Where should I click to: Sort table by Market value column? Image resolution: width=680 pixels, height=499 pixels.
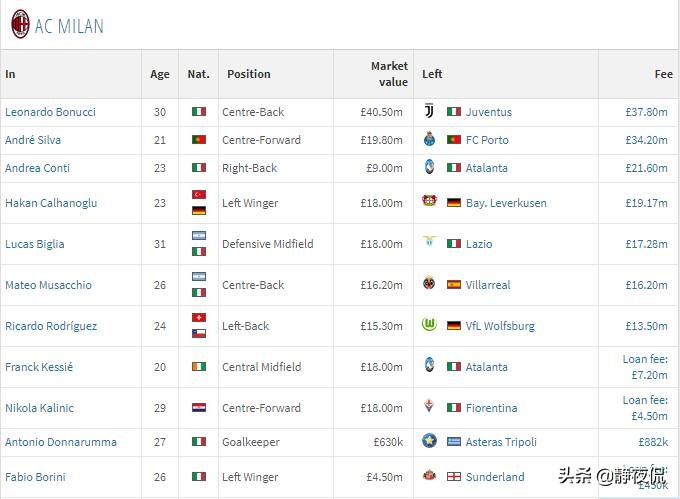389,74
